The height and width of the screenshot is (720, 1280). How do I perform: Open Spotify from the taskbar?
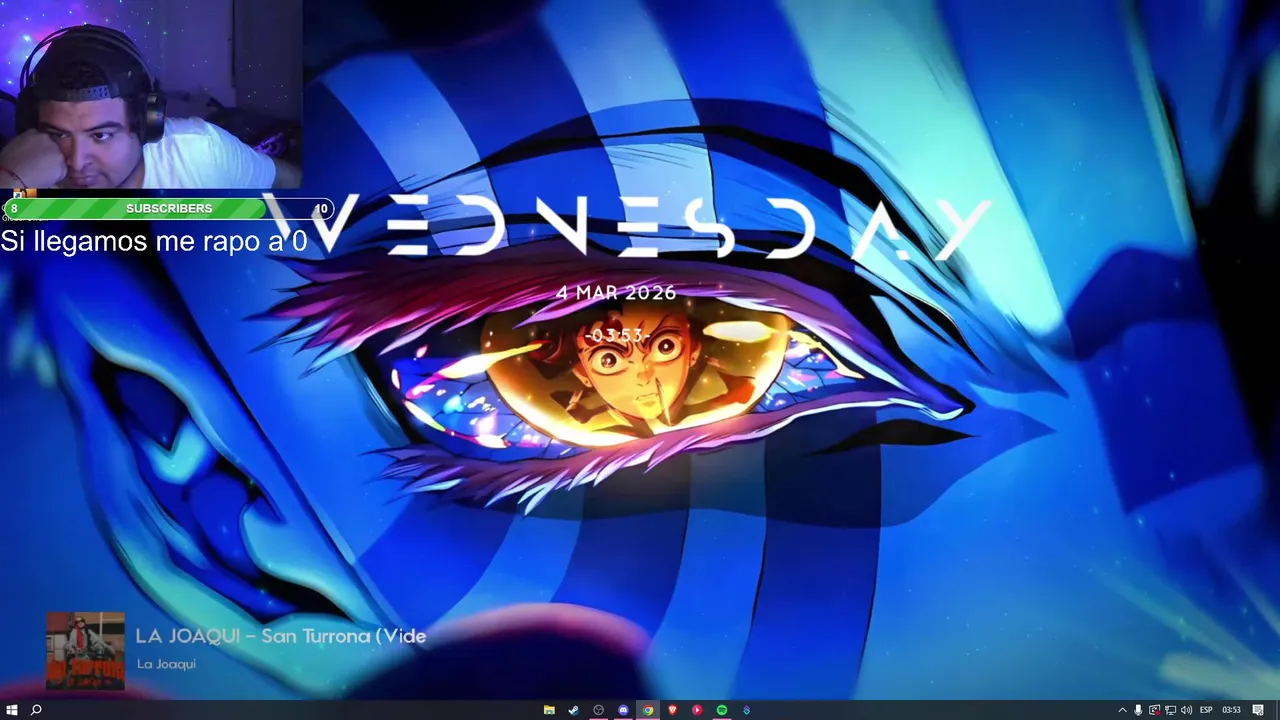(x=722, y=710)
